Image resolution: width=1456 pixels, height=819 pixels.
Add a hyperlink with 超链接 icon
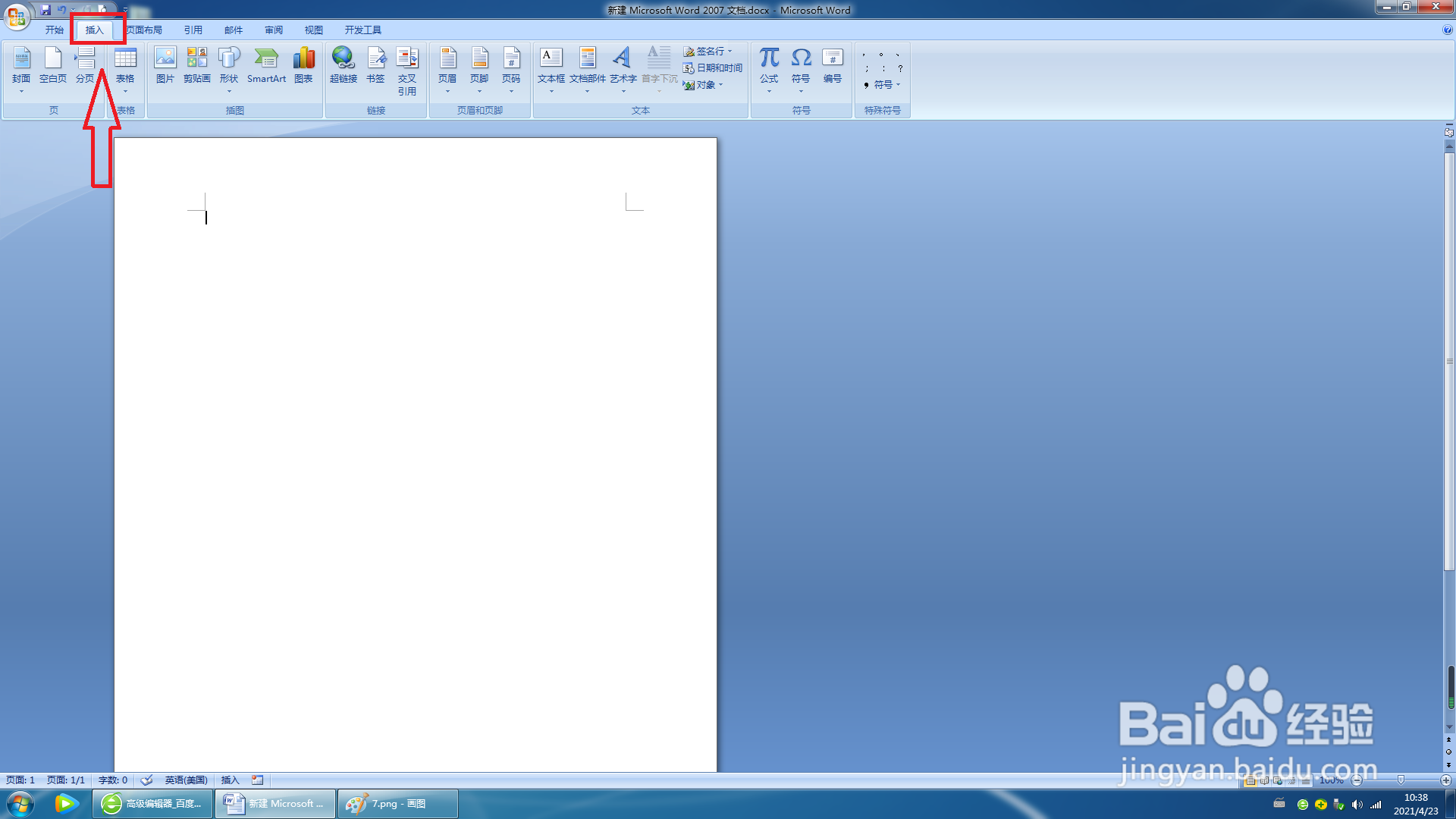point(343,64)
